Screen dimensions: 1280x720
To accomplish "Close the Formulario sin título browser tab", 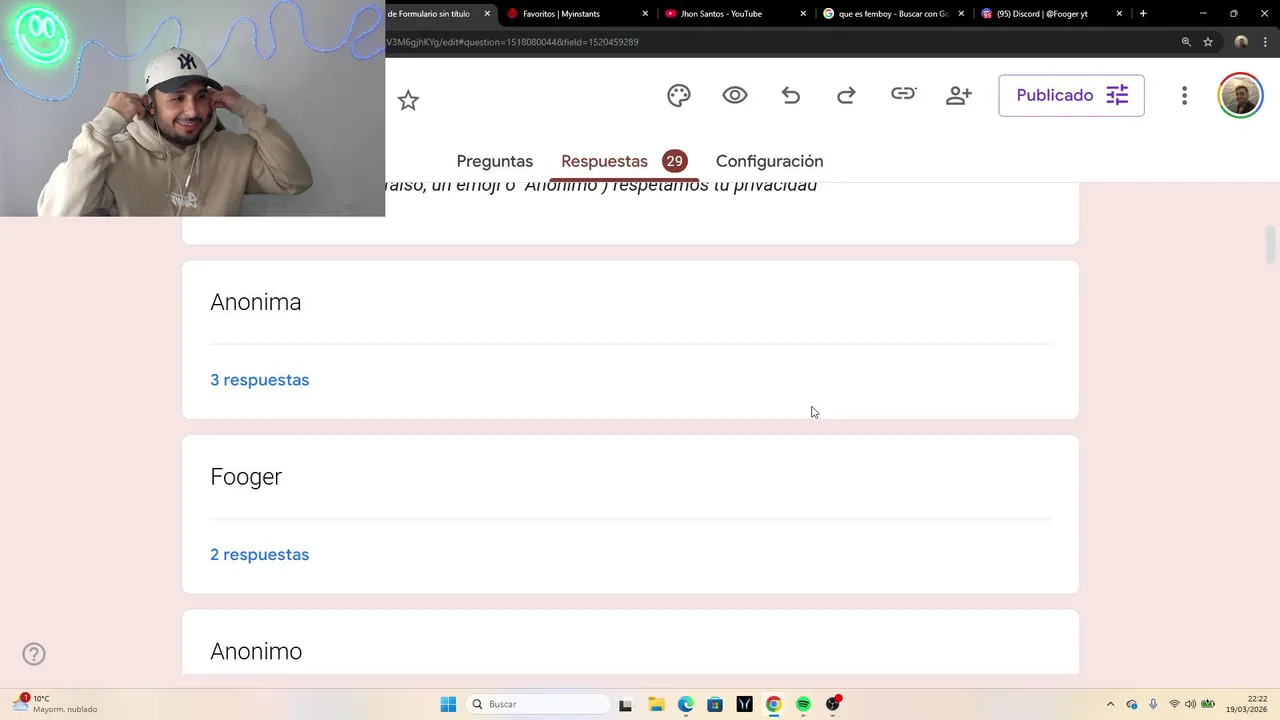I will pyautogui.click(x=487, y=14).
